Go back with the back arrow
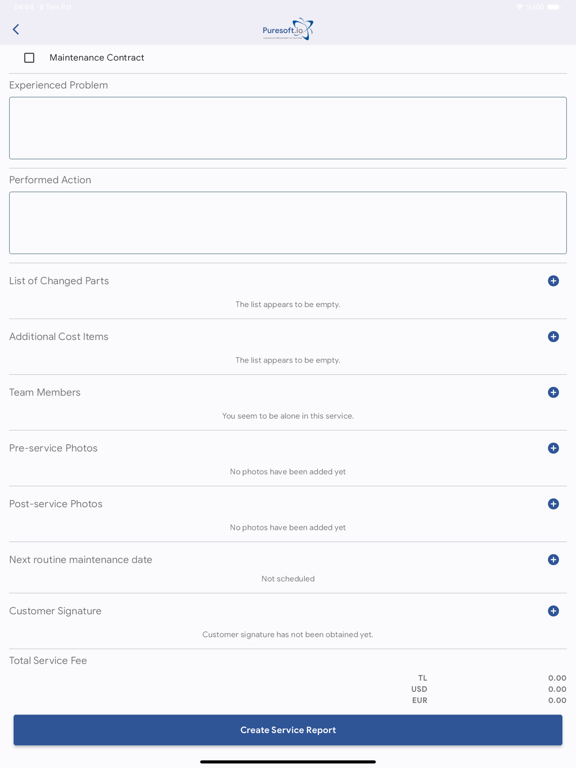 coord(16,29)
